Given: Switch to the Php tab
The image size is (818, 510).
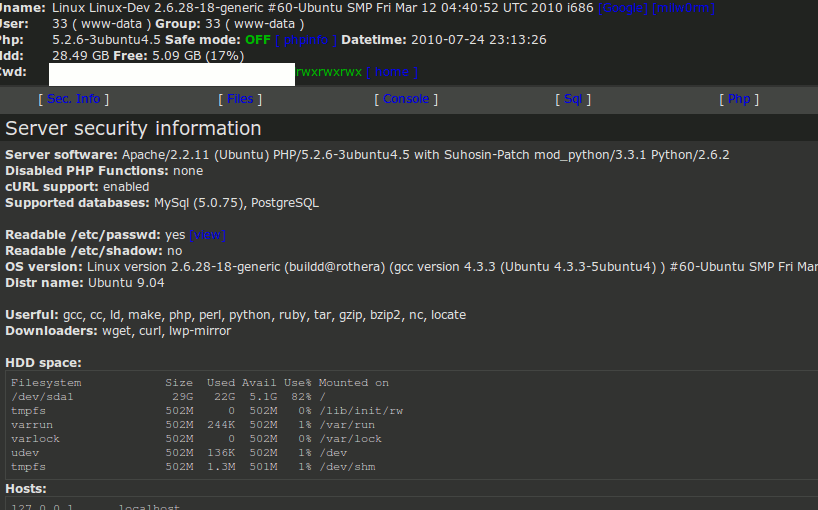Looking at the screenshot, I should click(739, 99).
